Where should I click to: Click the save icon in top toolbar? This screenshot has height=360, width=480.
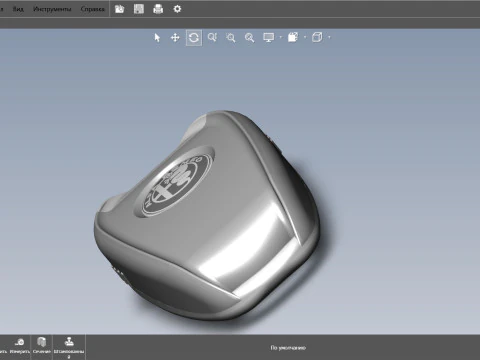[139, 9]
